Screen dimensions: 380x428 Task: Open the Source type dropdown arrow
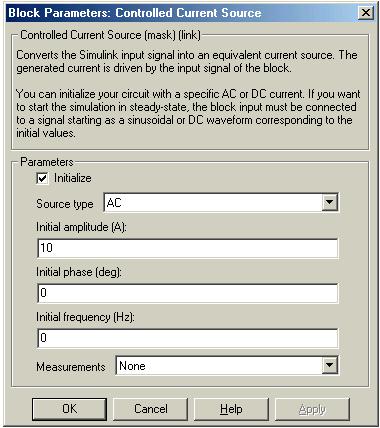(x=329, y=202)
